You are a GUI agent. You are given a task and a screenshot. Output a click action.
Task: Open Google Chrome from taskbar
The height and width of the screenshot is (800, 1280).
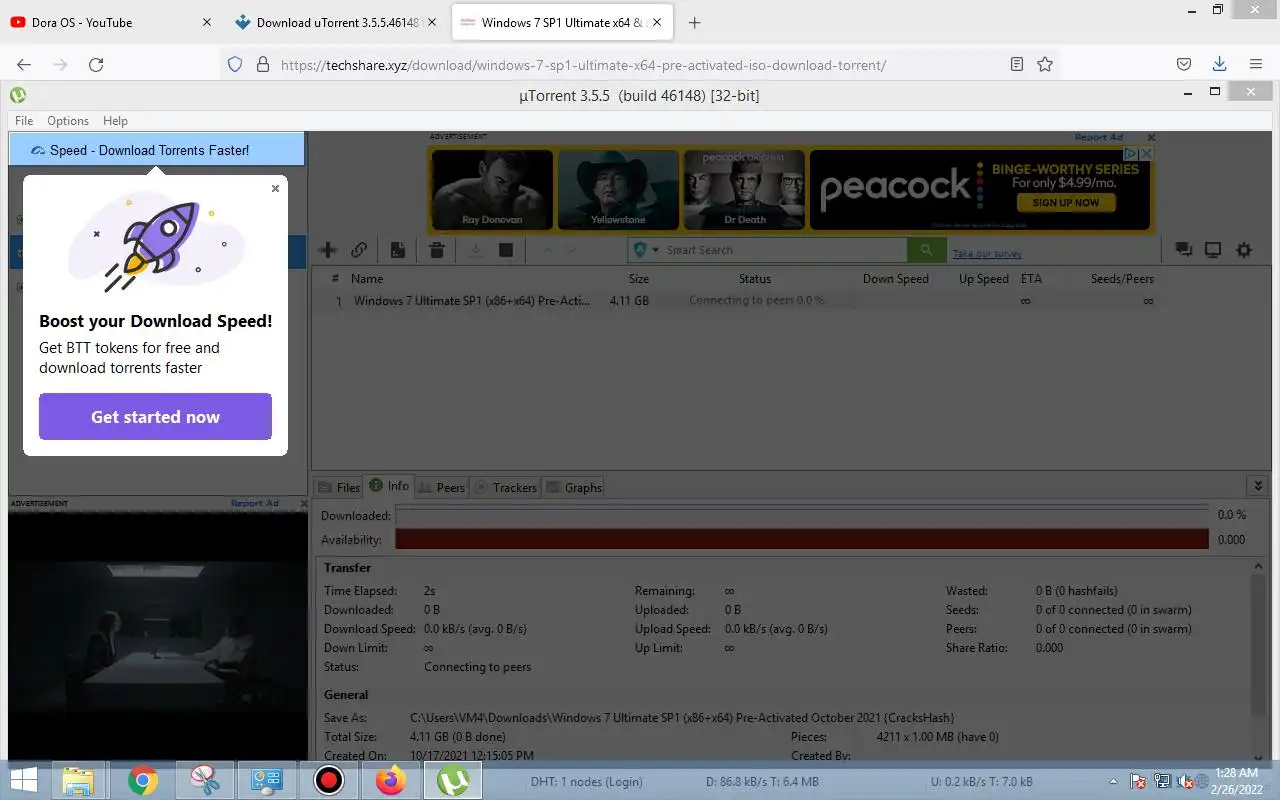[143, 780]
